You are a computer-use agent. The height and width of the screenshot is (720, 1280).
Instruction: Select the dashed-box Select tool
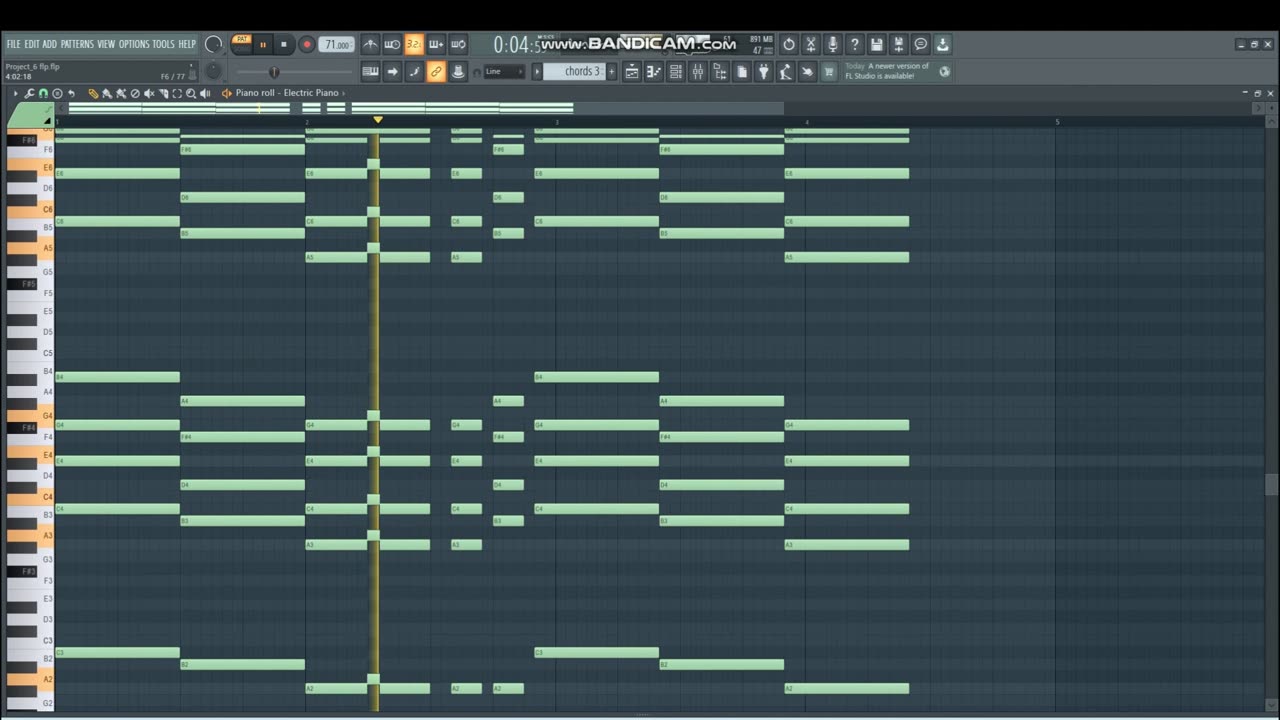click(177, 93)
